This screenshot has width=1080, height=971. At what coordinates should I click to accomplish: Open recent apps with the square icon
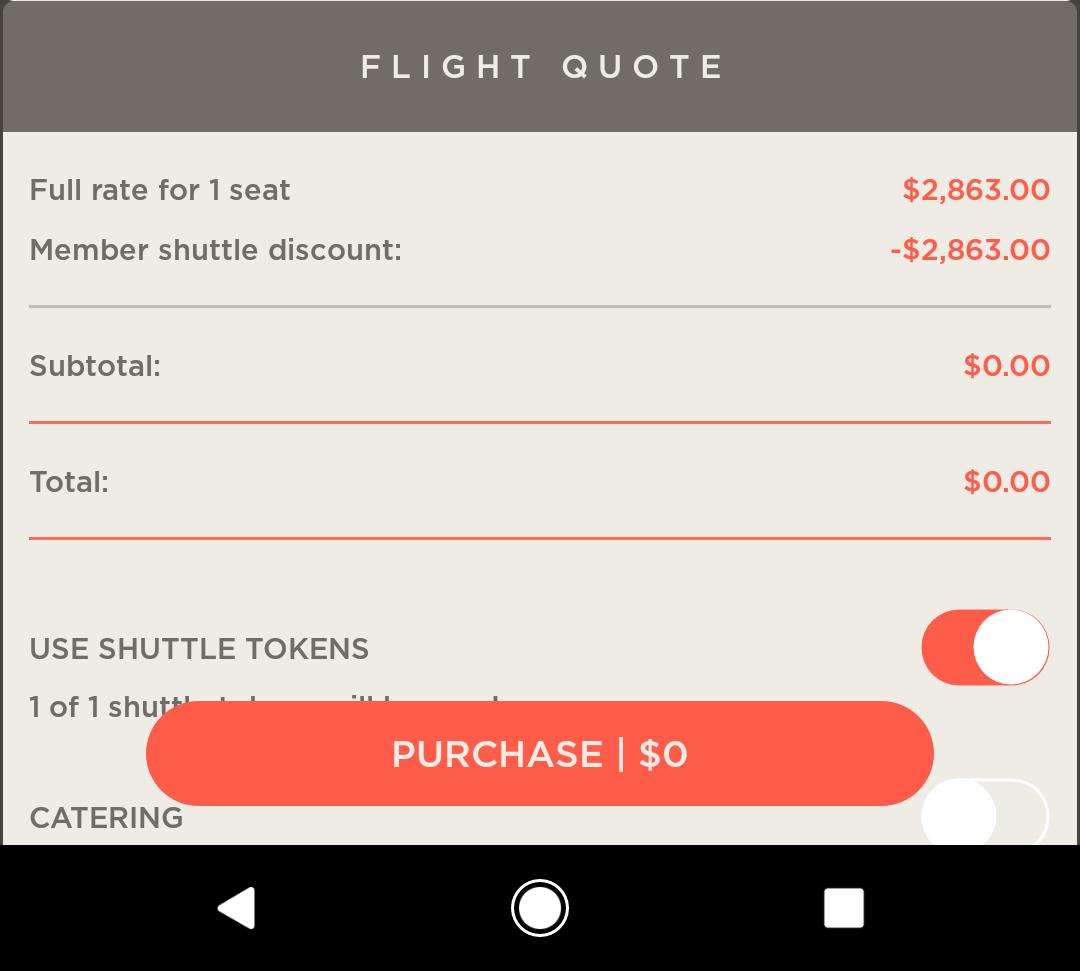(x=844, y=908)
